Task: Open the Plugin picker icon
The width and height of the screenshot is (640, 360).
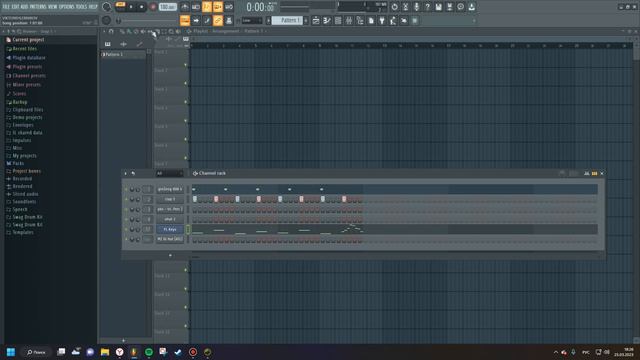Action: tap(382, 20)
